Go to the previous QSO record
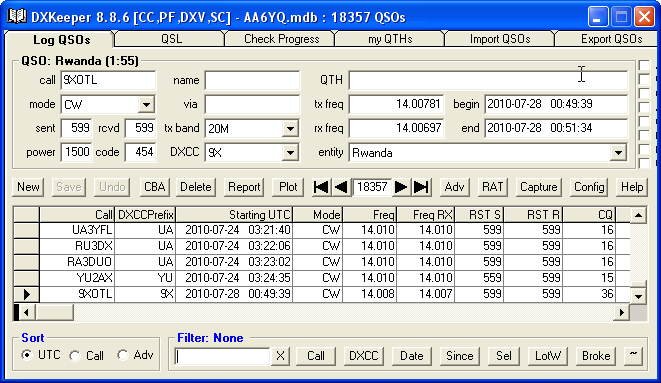 coord(341,187)
